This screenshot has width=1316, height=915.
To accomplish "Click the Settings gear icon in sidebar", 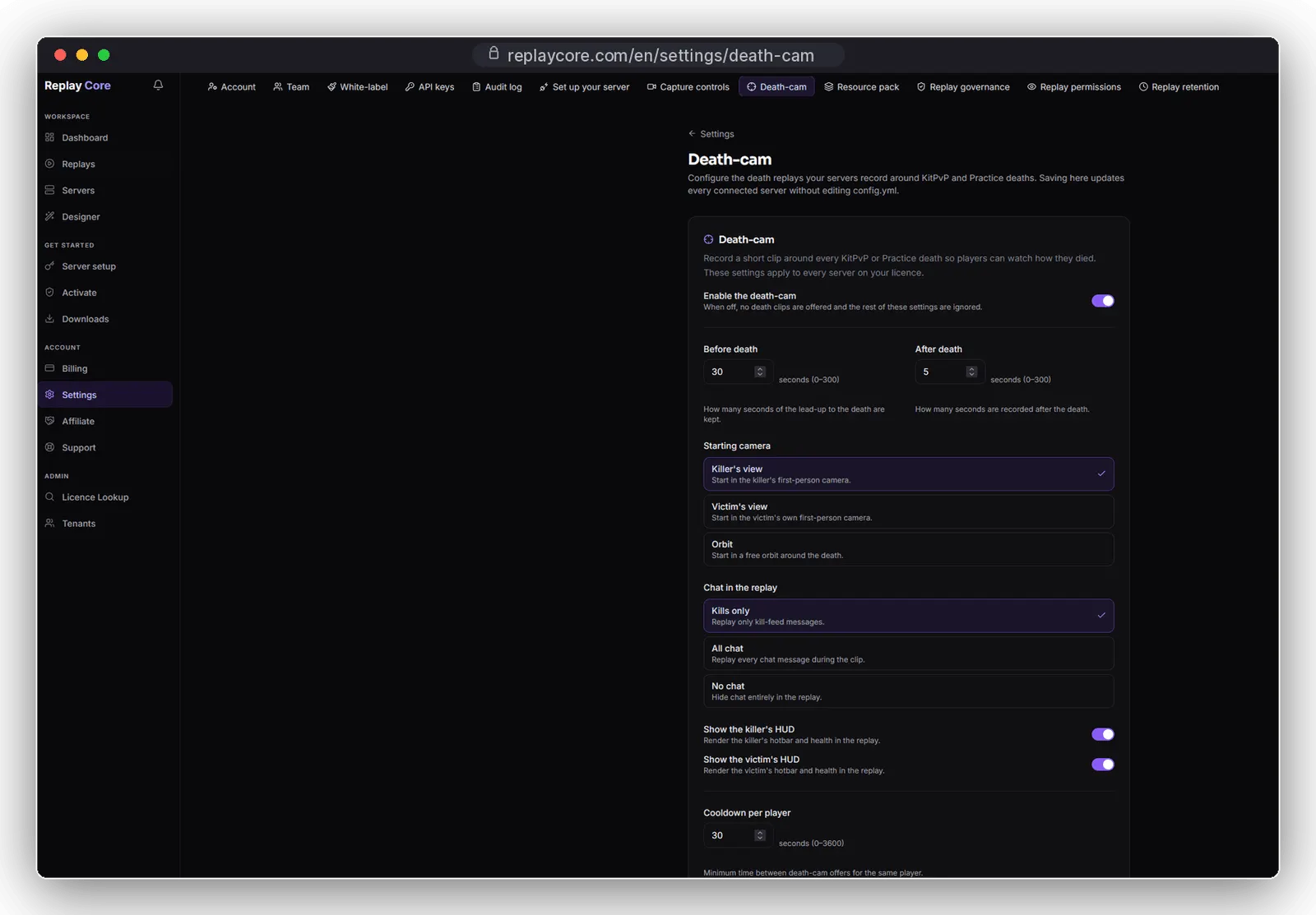I will tap(49, 395).
